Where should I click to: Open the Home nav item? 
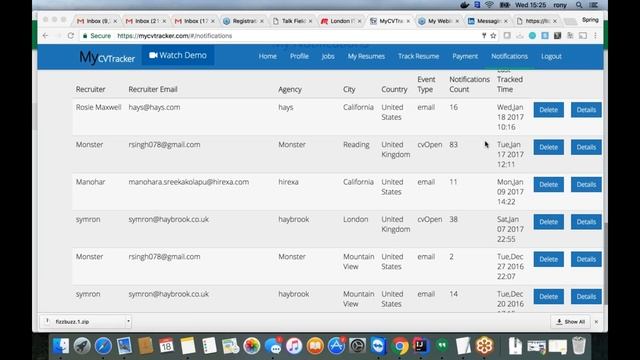click(x=267, y=56)
